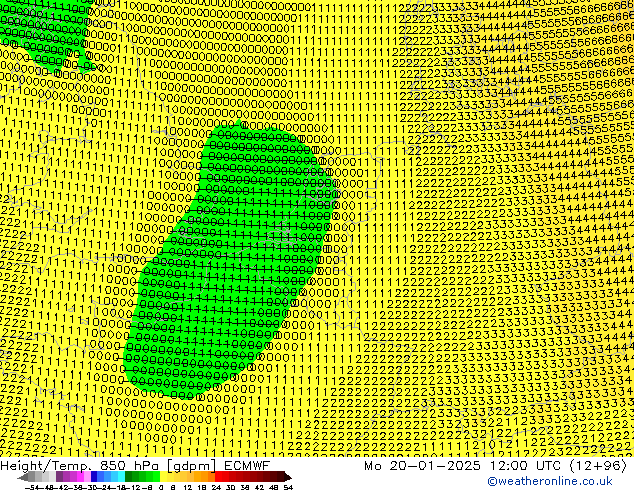Click the dark purple legend swatch above -42

(59, 477)
